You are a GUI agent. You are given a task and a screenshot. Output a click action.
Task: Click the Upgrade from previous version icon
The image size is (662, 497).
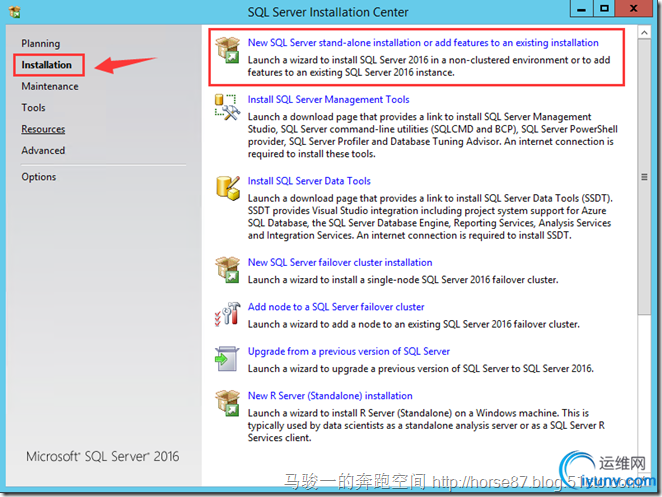(227, 359)
